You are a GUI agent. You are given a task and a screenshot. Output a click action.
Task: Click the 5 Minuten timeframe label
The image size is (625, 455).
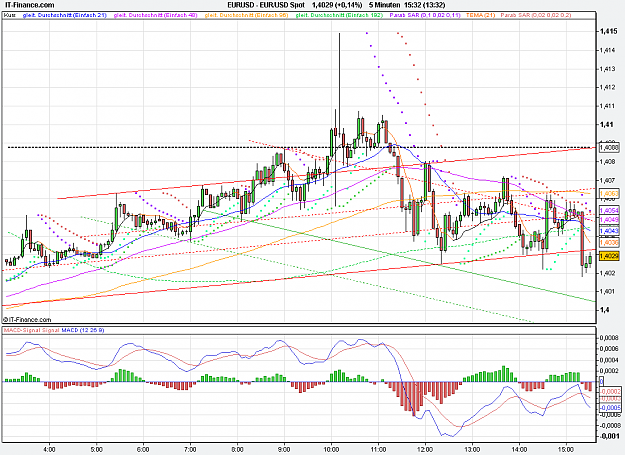[385, 5]
